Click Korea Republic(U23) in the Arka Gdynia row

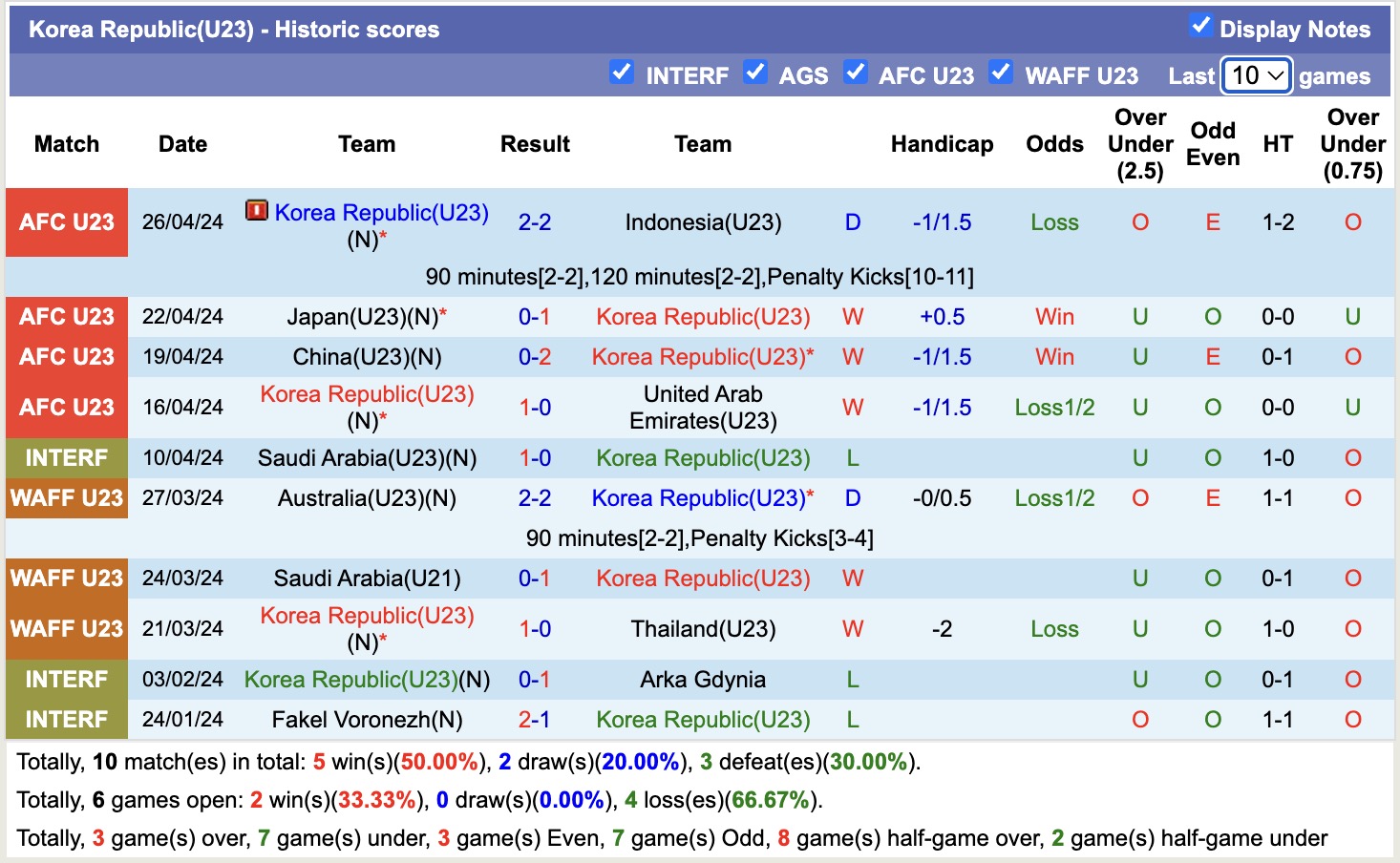point(350,680)
